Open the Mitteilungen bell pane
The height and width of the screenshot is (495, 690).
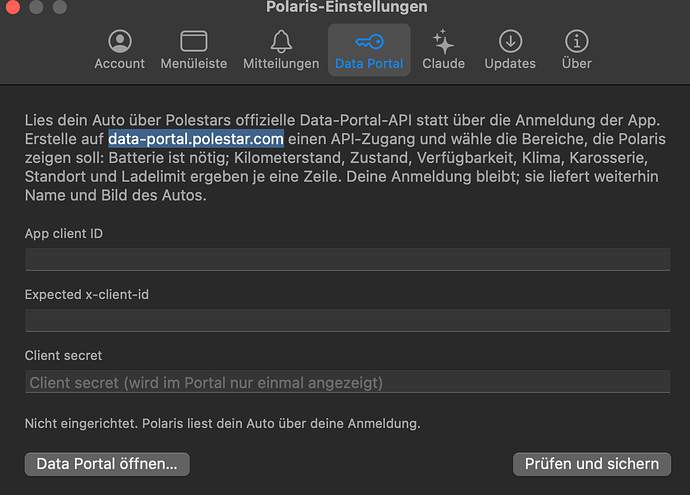[x=281, y=50]
